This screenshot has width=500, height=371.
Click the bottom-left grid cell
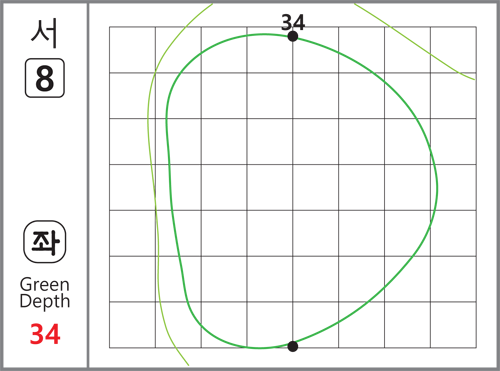(x=132, y=325)
